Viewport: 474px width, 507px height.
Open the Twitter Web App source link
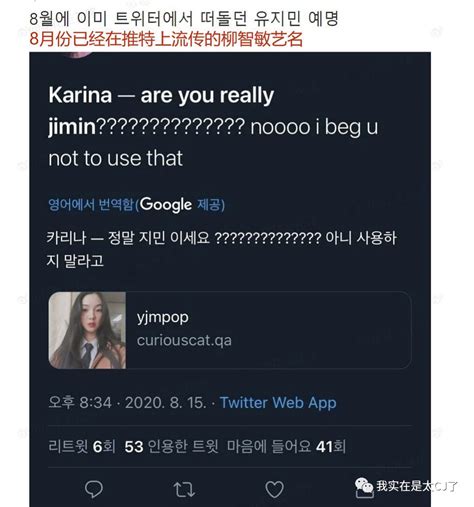(x=278, y=403)
